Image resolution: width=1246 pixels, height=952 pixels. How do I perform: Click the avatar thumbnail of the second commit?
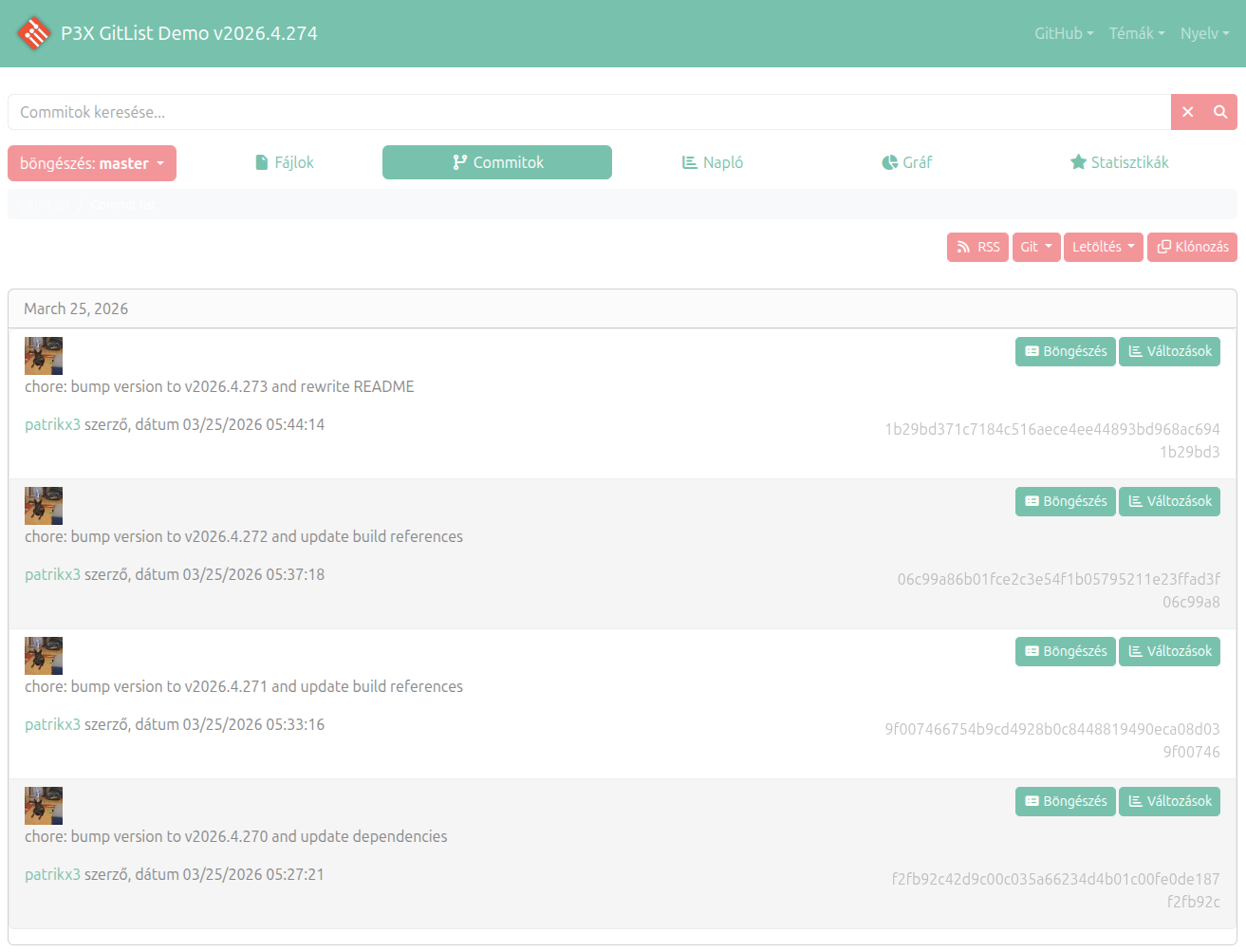coord(43,505)
